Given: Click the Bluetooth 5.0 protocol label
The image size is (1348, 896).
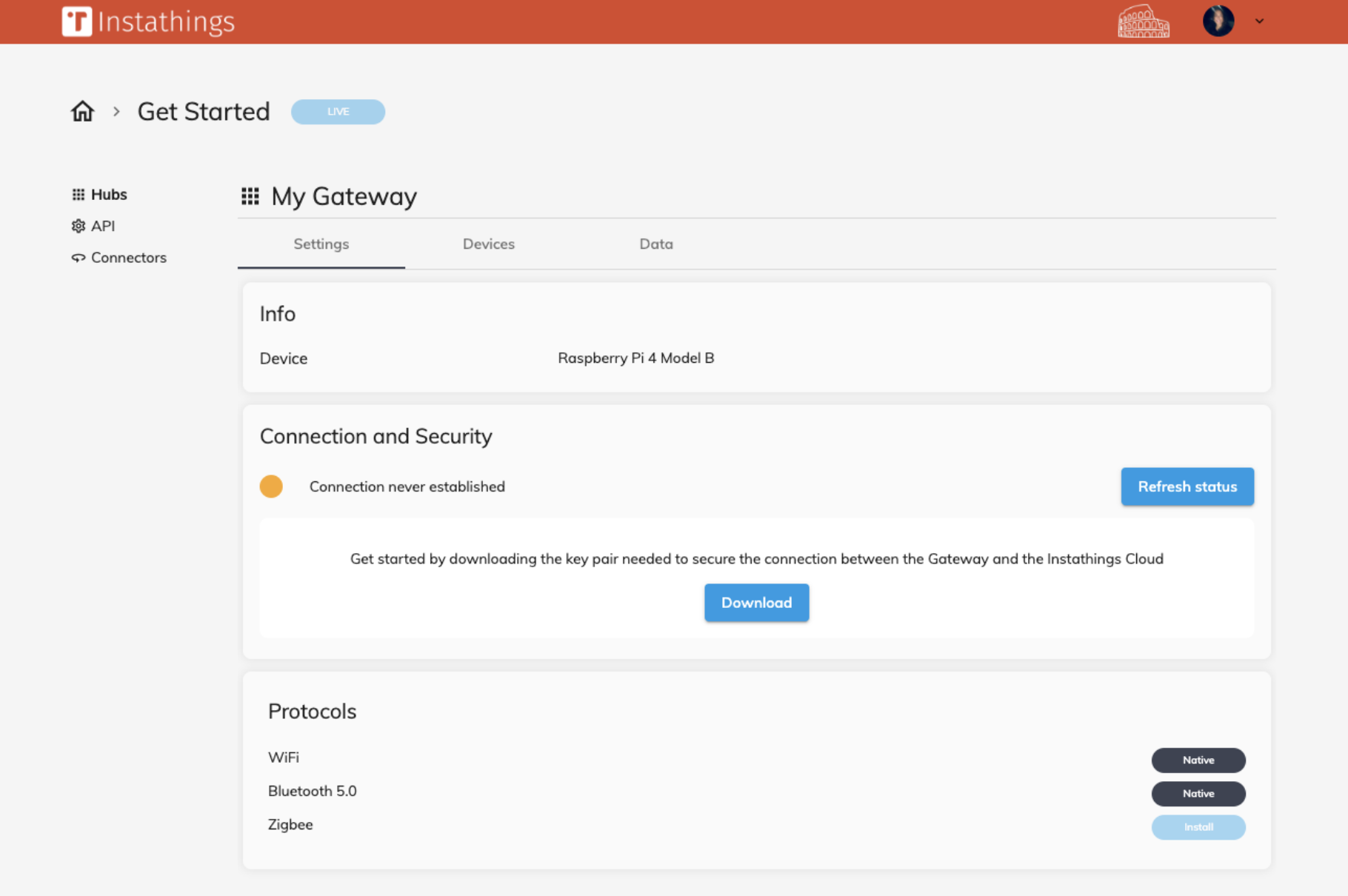Looking at the screenshot, I should (x=313, y=791).
